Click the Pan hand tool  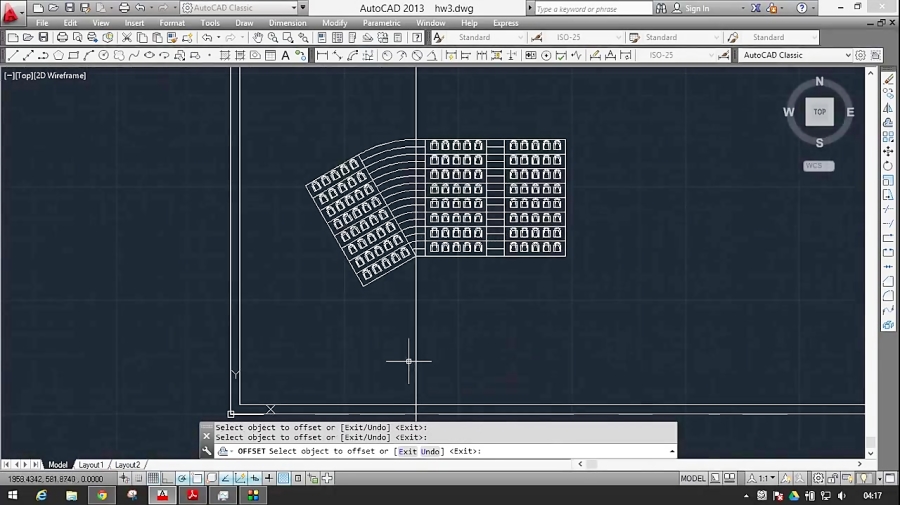coord(258,37)
